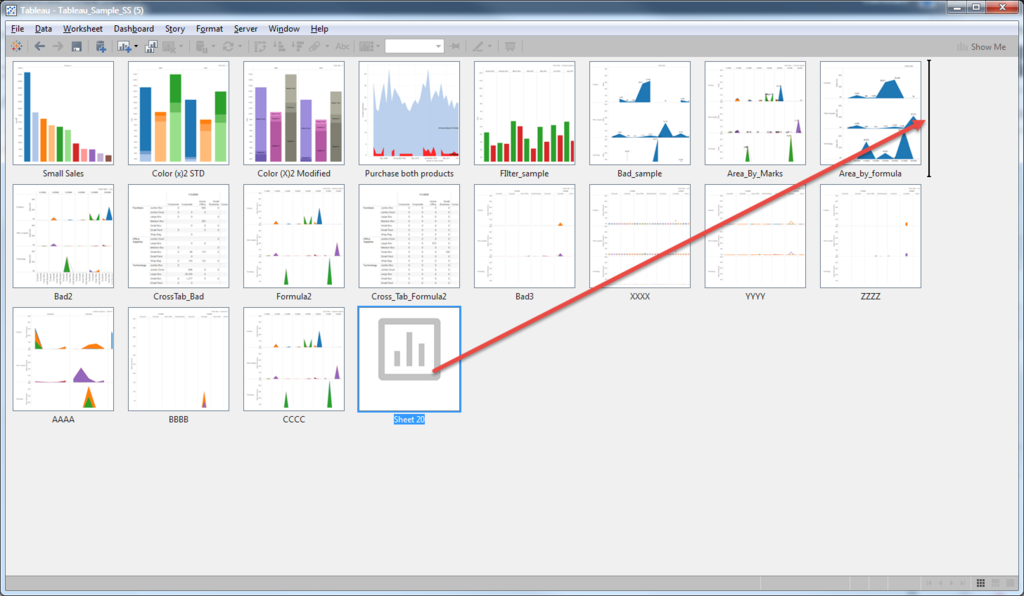Click the Sort Ascending toolbar icon
Viewport: 1024px width, 596px height.
(279, 46)
